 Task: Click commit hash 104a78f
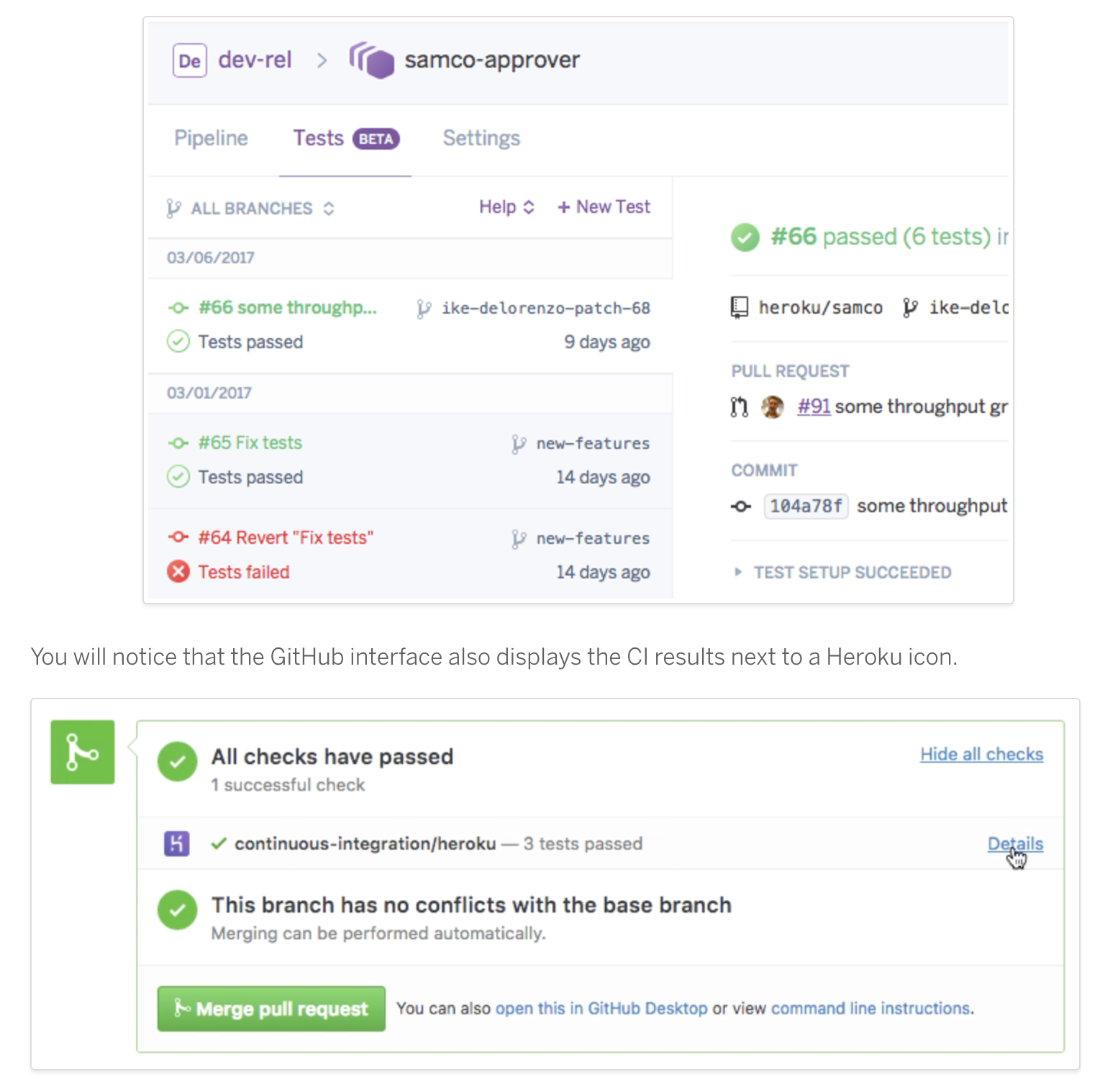(806, 506)
